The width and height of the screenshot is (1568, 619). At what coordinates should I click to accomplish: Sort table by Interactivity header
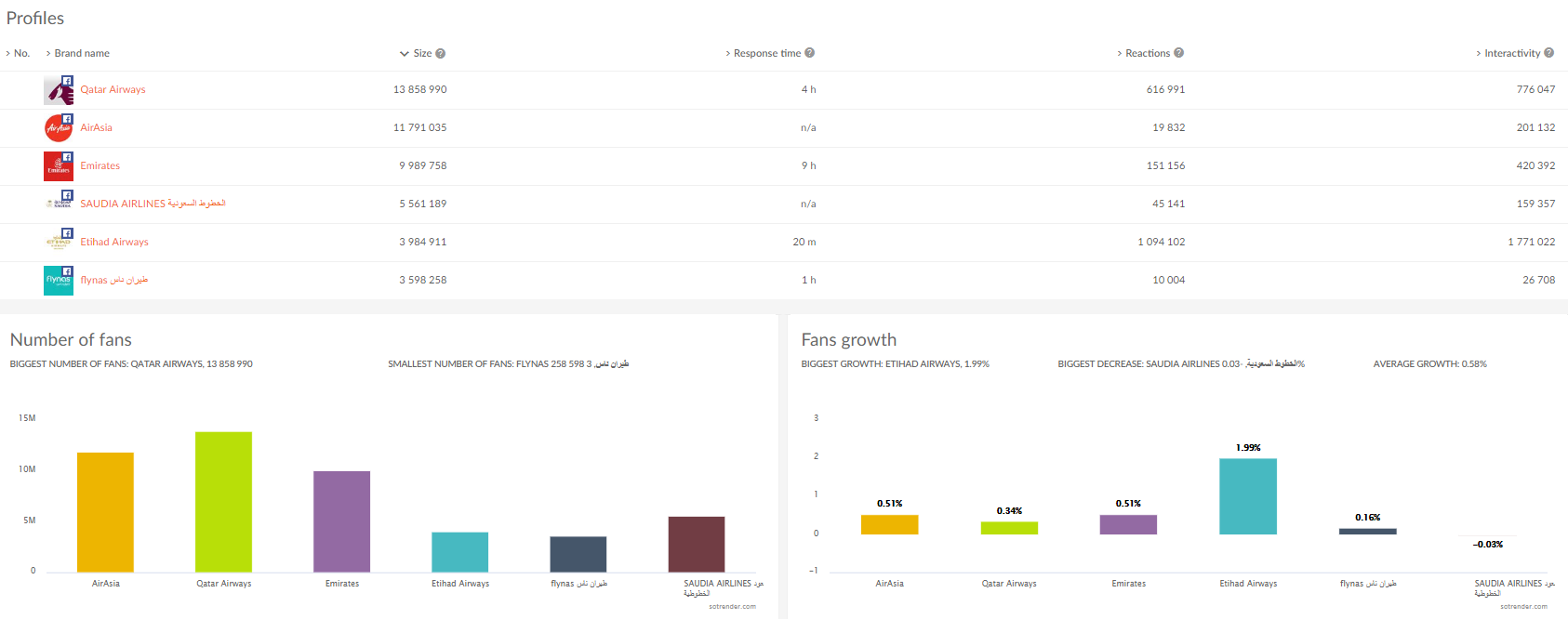(1511, 53)
